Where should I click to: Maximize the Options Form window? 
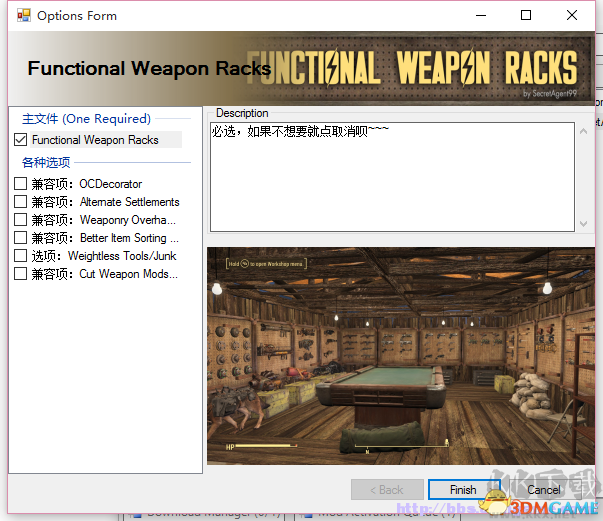tap(526, 15)
